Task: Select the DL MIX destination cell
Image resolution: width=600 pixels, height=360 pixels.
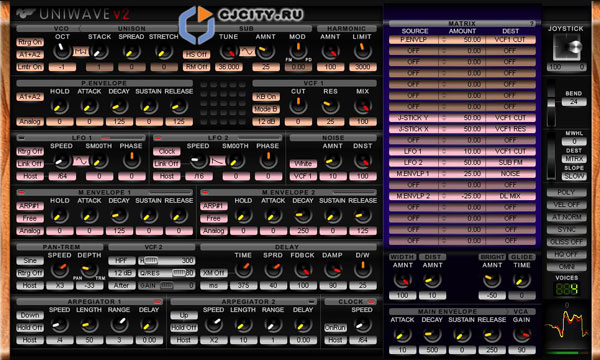Action: [x=510, y=196]
